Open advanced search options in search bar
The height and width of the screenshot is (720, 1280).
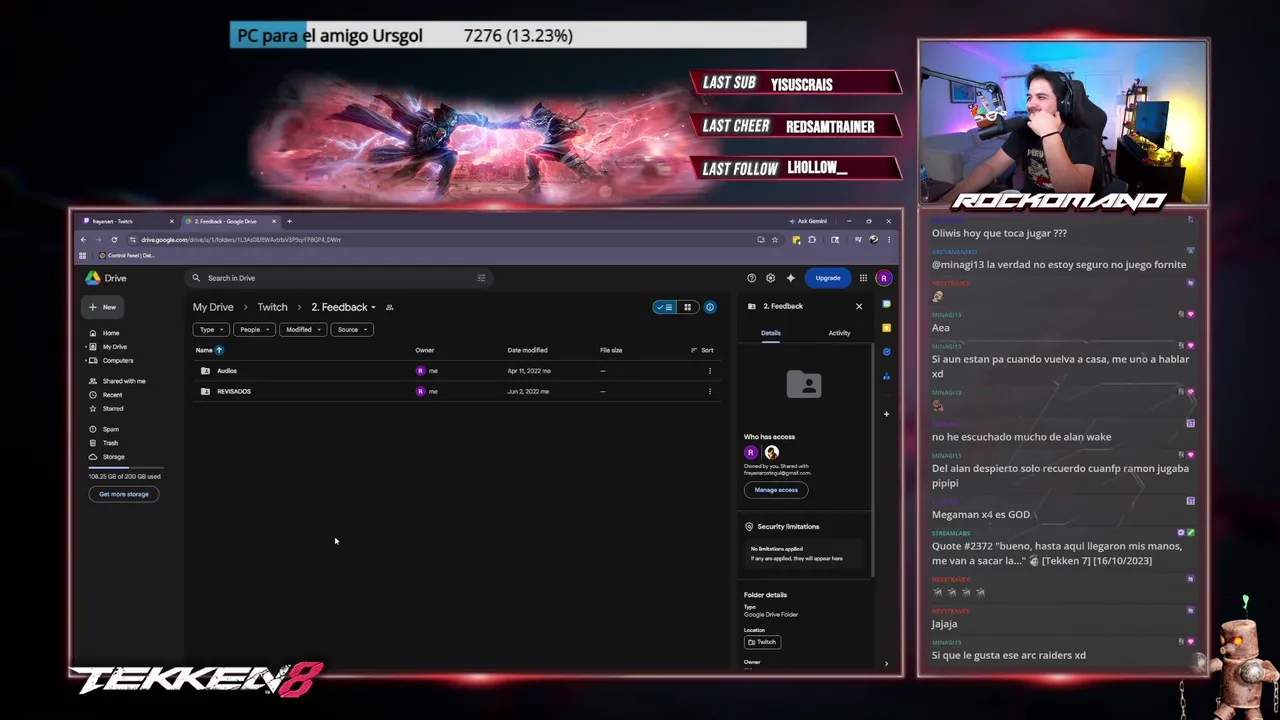coord(481,278)
